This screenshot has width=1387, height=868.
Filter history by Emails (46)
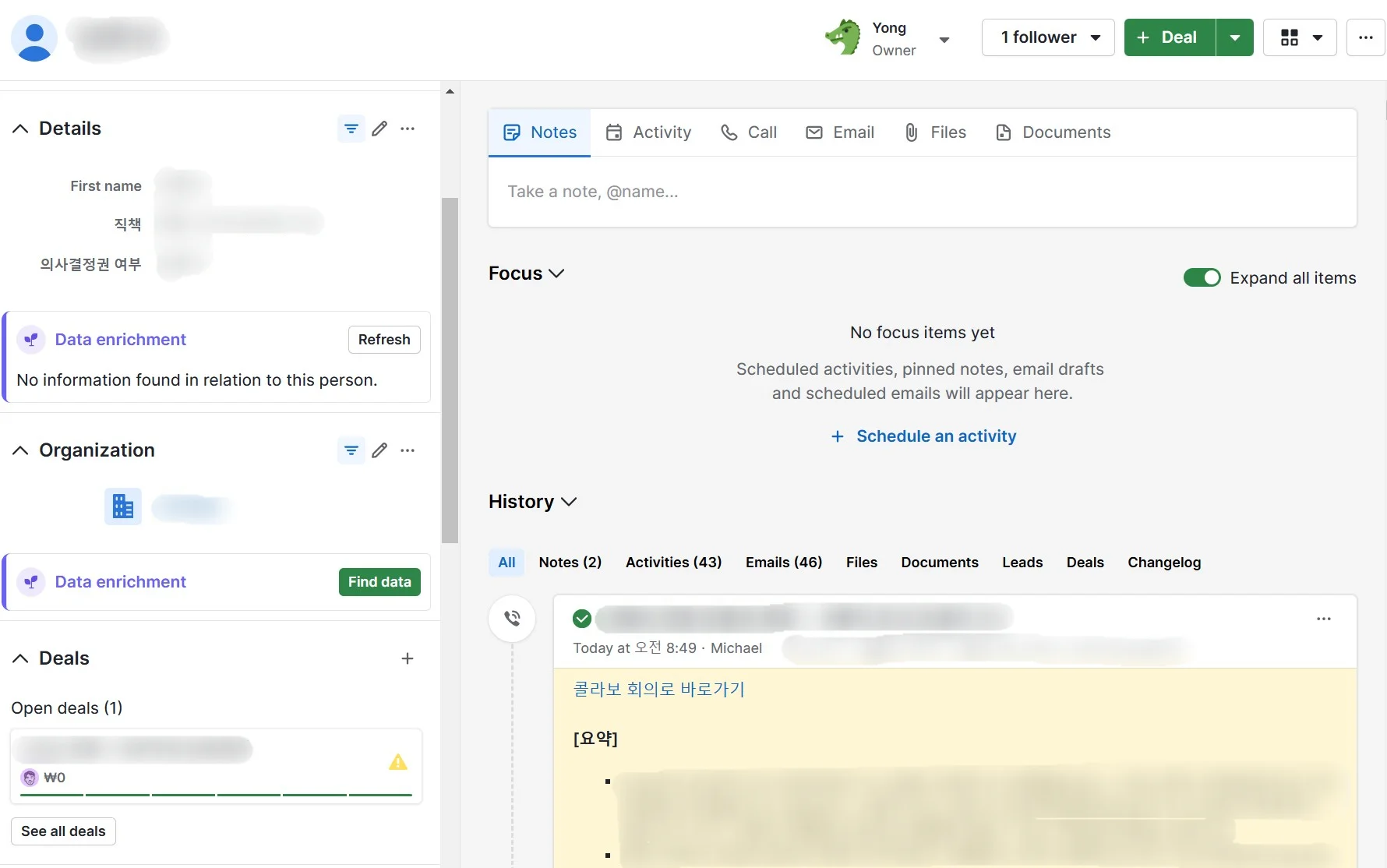pos(783,562)
